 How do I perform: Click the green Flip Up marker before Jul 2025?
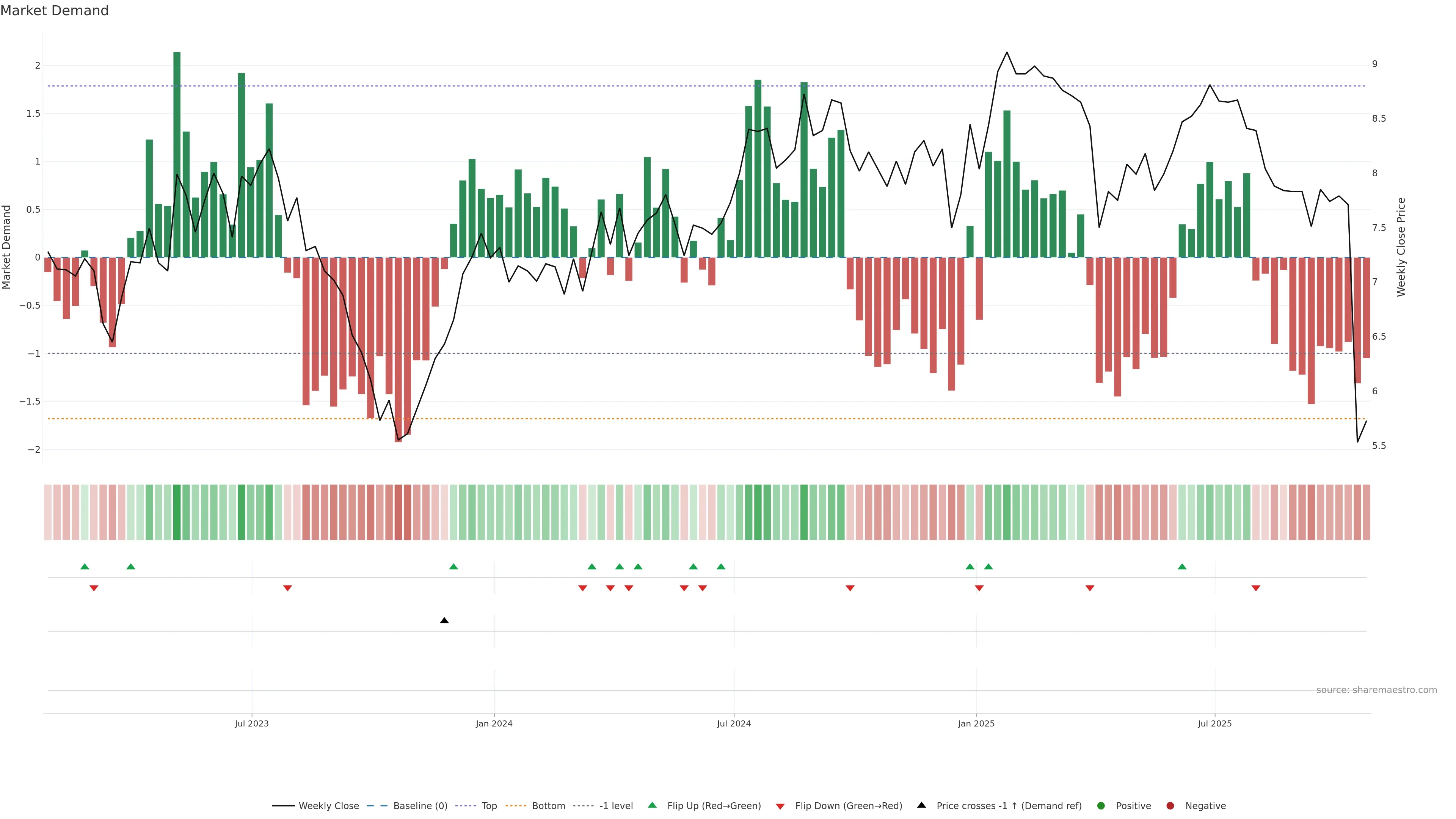[x=1182, y=566]
